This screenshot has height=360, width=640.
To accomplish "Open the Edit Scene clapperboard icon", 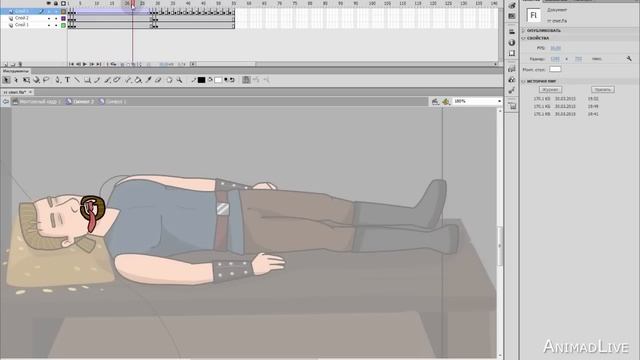I will click(436, 101).
